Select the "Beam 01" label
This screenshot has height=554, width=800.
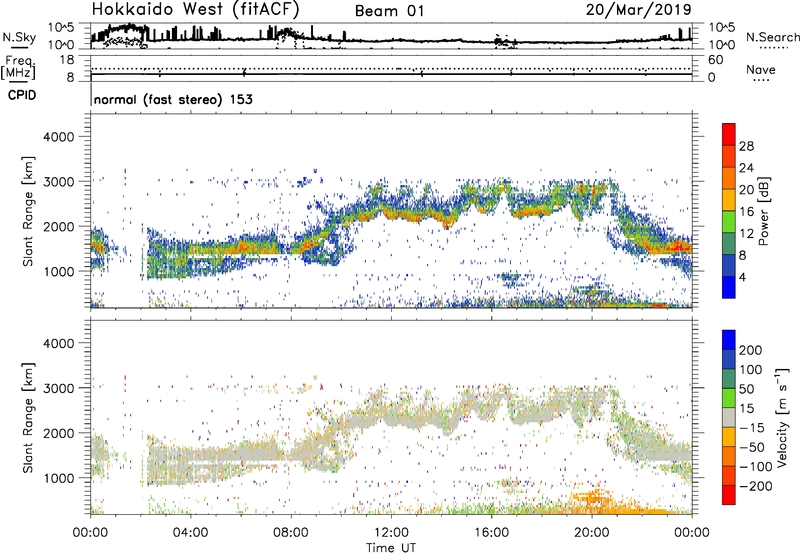tap(389, 11)
